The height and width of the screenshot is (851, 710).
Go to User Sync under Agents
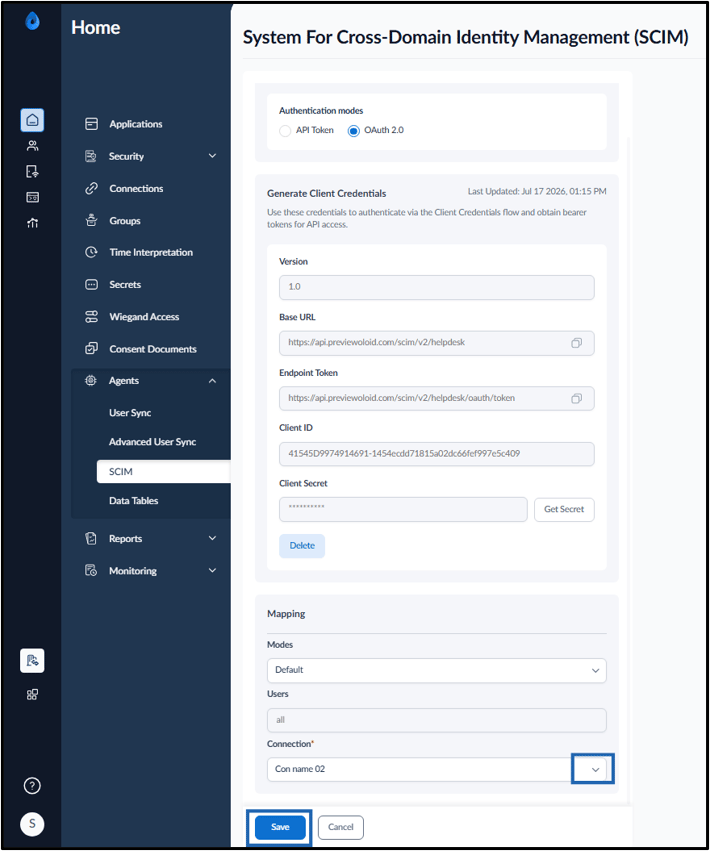[130, 413]
